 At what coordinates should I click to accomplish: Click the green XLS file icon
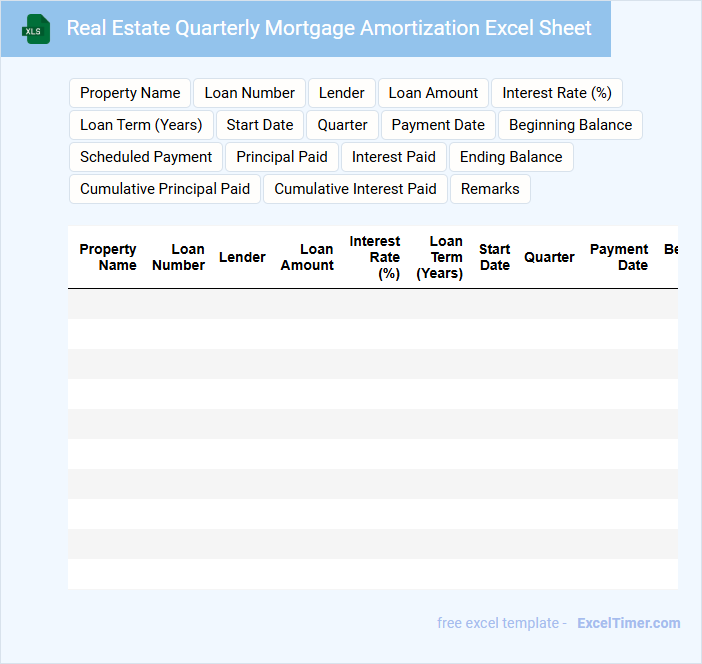coord(35,29)
